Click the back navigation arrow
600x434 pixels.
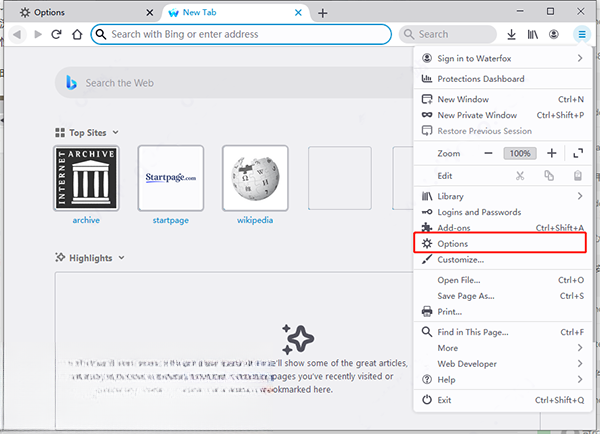[x=17, y=34]
